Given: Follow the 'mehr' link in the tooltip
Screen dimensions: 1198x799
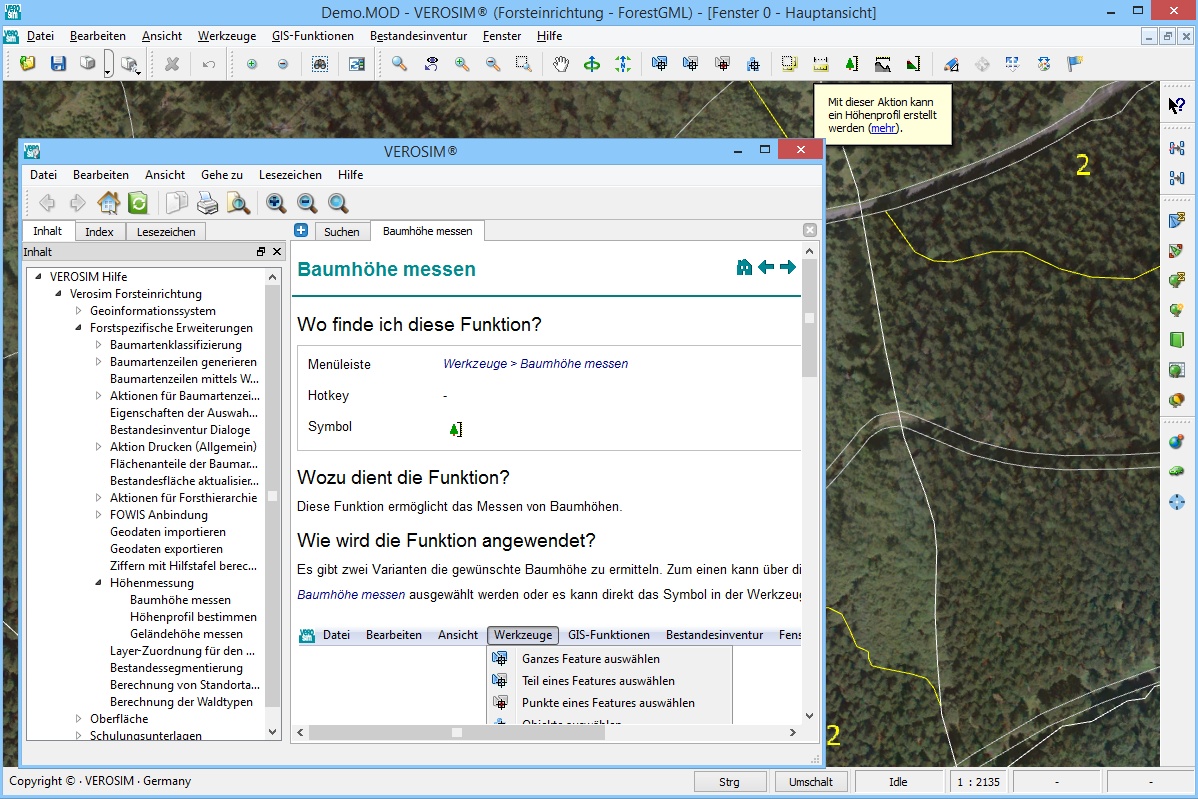Looking at the screenshot, I should click(883, 128).
